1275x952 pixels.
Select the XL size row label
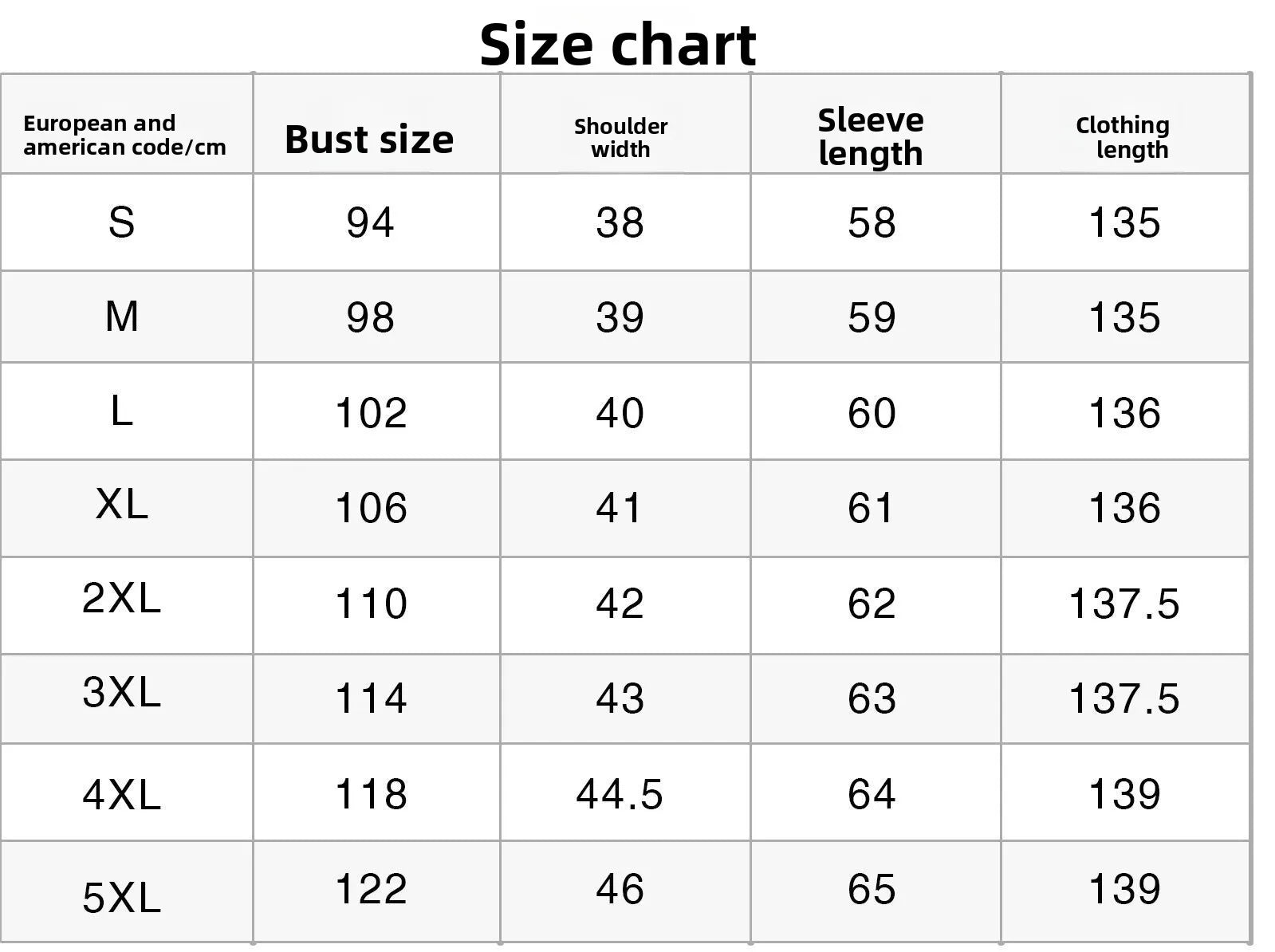121,504
